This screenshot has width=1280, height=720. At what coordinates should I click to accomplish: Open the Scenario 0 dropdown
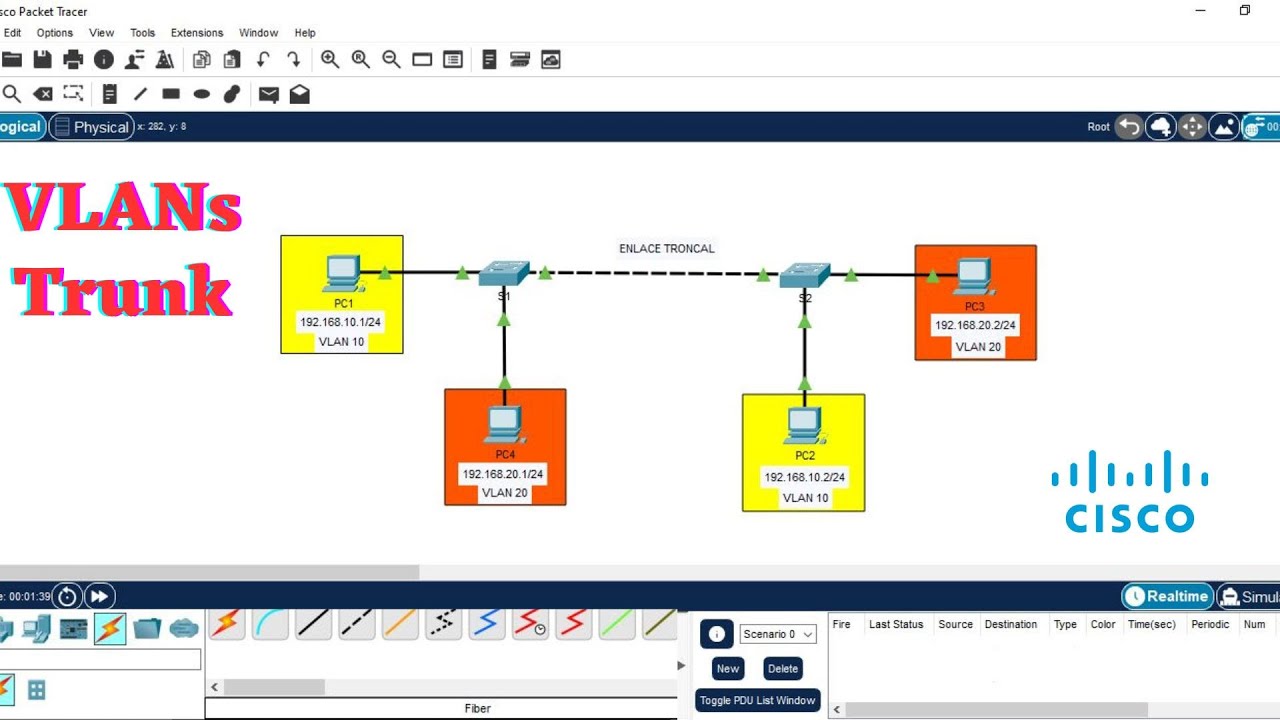tap(778, 634)
